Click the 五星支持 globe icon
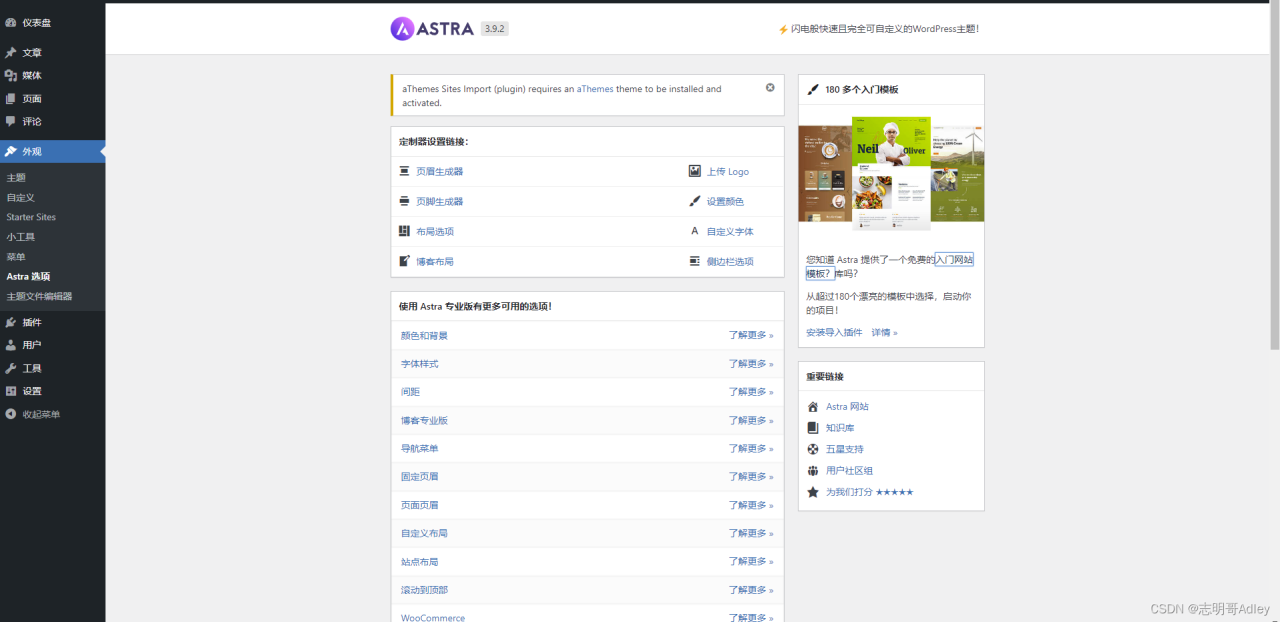 813,449
